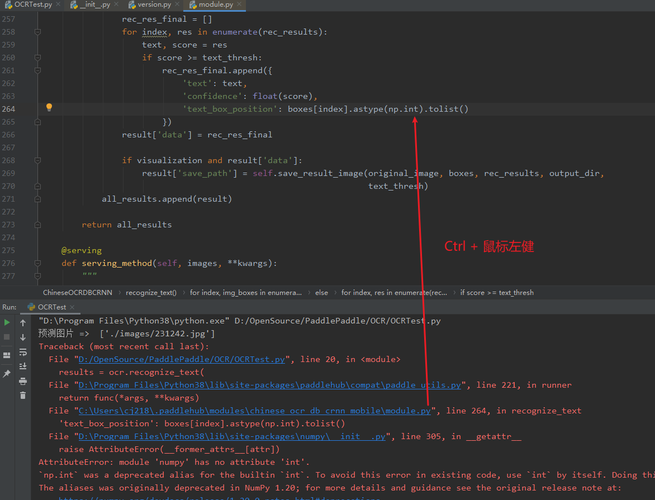Toggle scroll to end of console output
The image size is (655, 500).
coord(23,366)
